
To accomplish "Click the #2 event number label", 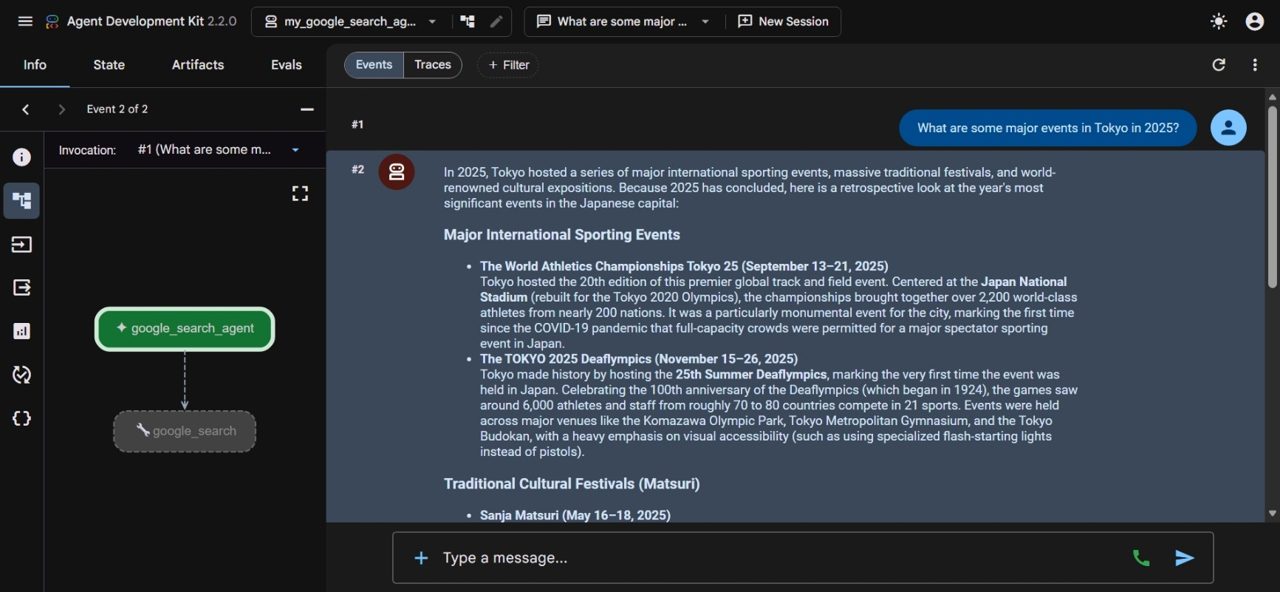I will click(358, 169).
